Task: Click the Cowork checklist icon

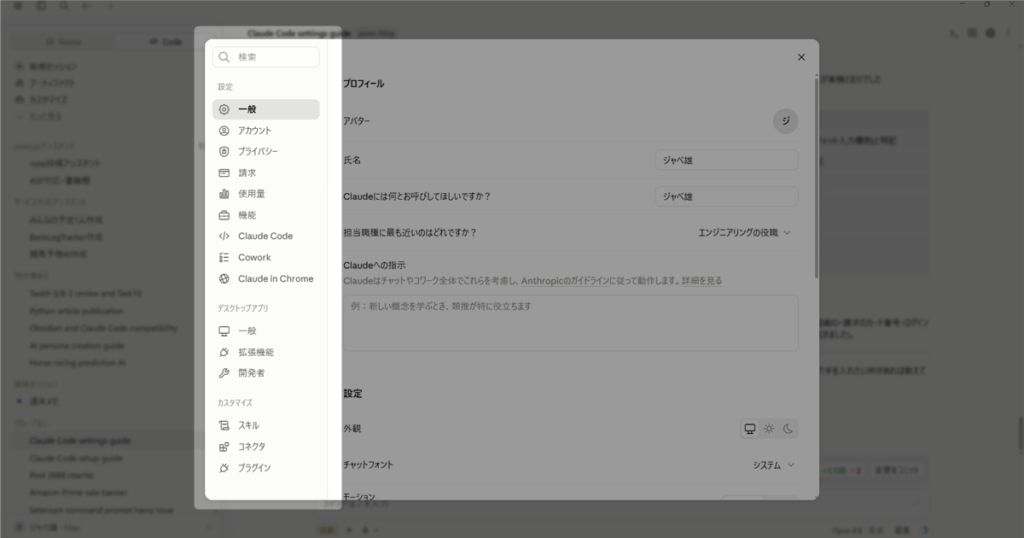Action: [x=224, y=257]
